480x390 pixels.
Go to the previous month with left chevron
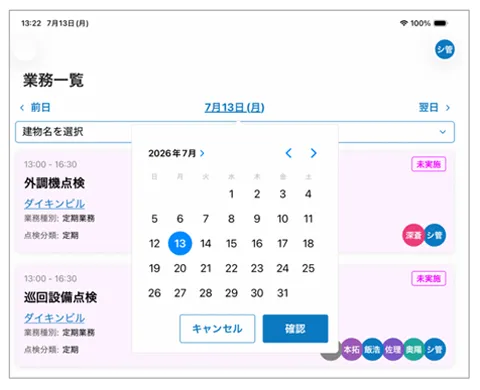click(289, 153)
